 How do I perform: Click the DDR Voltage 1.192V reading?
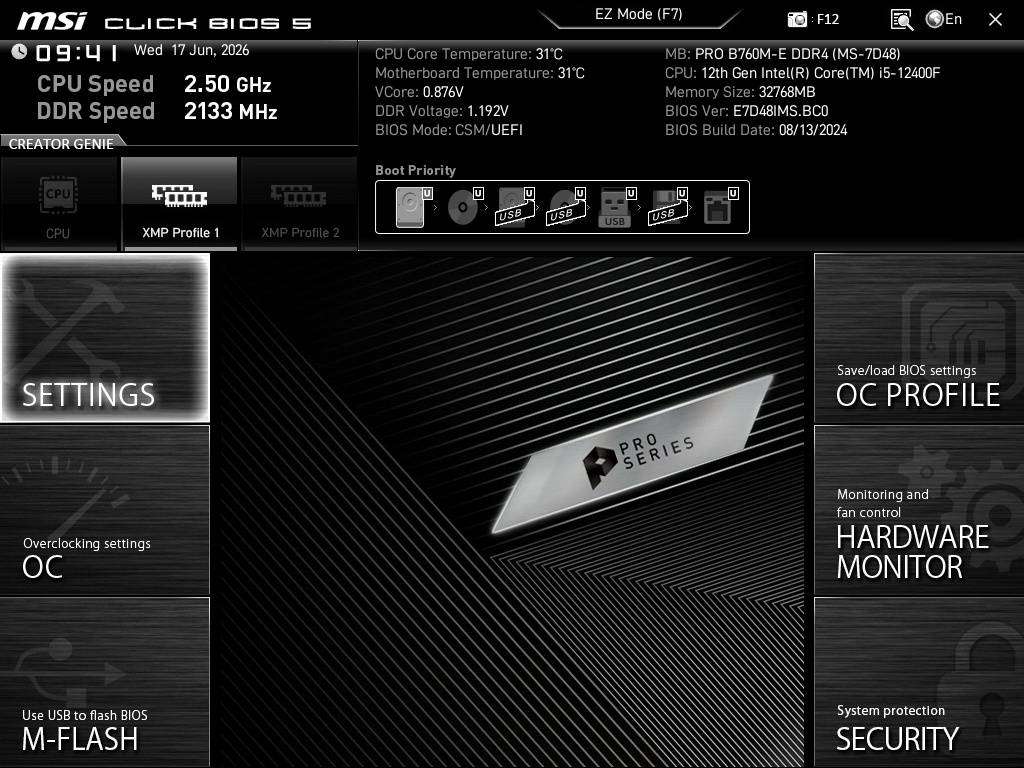pyautogui.click(x=441, y=111)
